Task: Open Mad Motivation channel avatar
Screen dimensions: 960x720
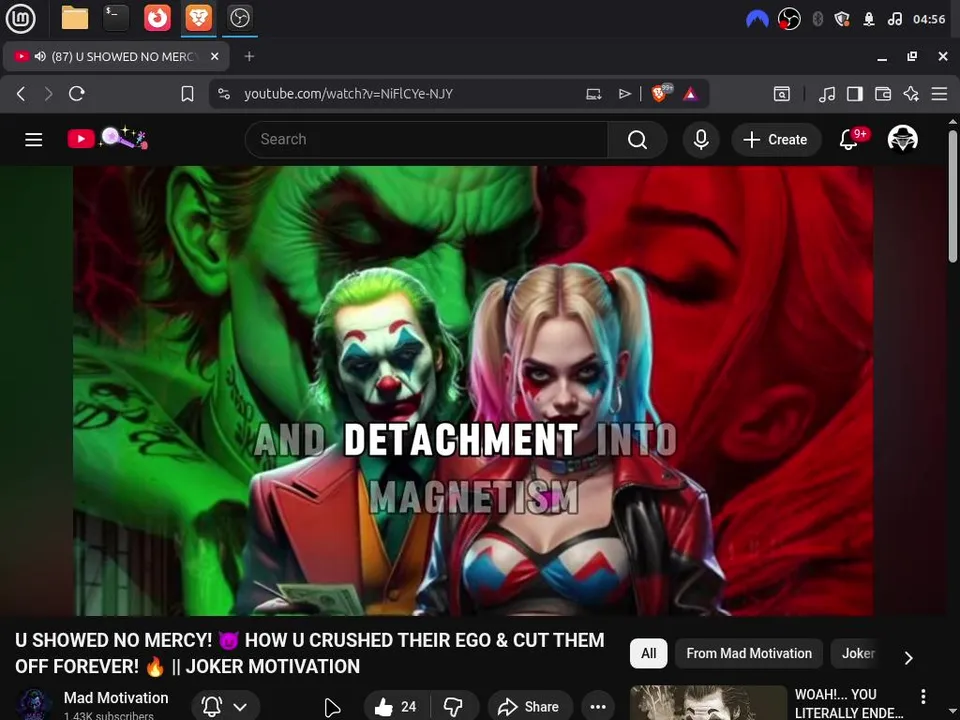Action: pos(34,705)
